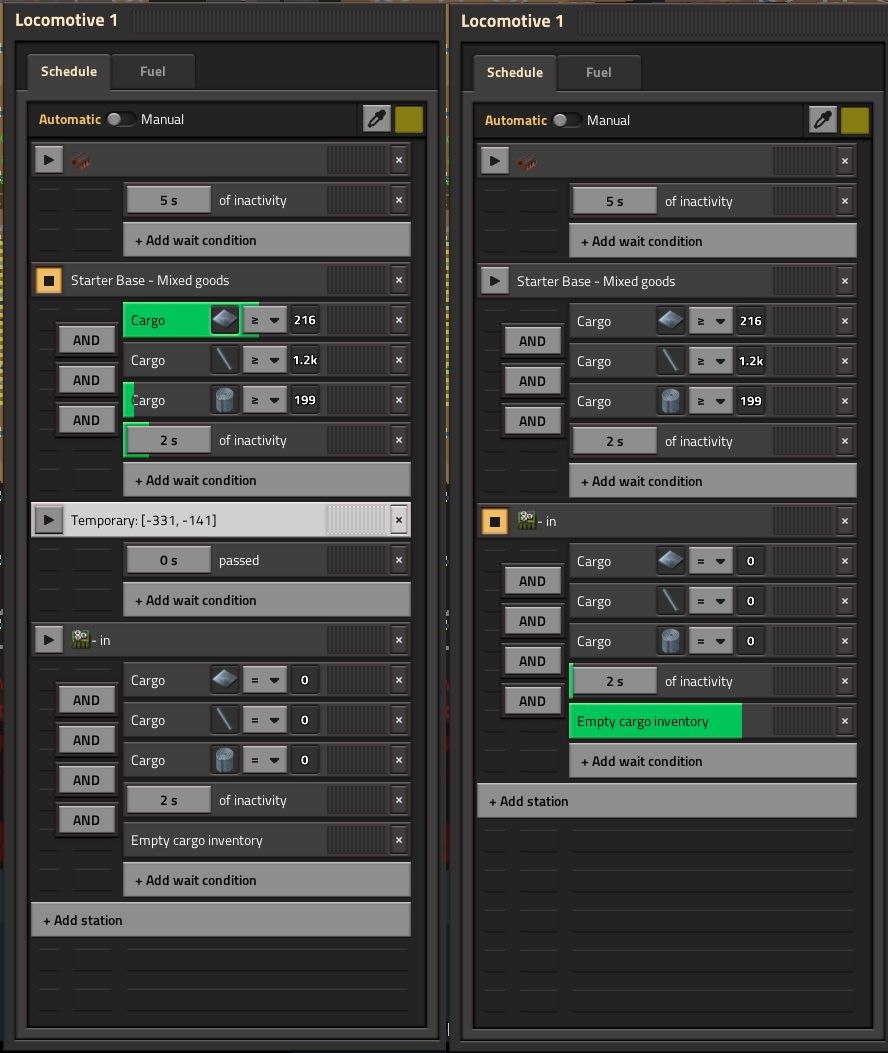Image resolution: width=888 pixels, height=1053 pixels.
Task: Toggle the play button on the Temporary station
Action: pos(48,519)
